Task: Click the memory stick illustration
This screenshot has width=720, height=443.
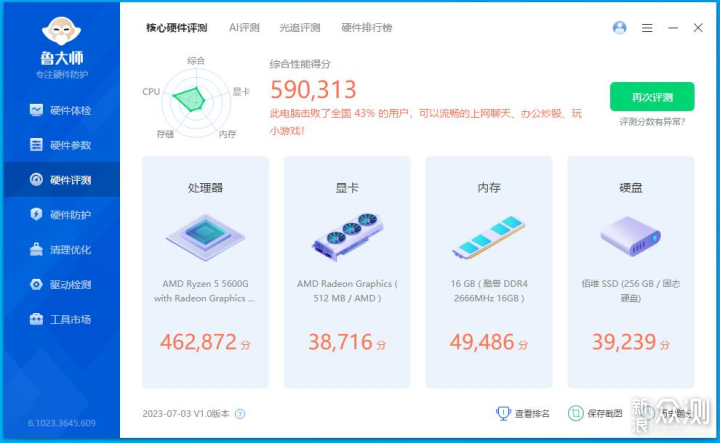Action: pyautogui.click(x=489, y=237)
